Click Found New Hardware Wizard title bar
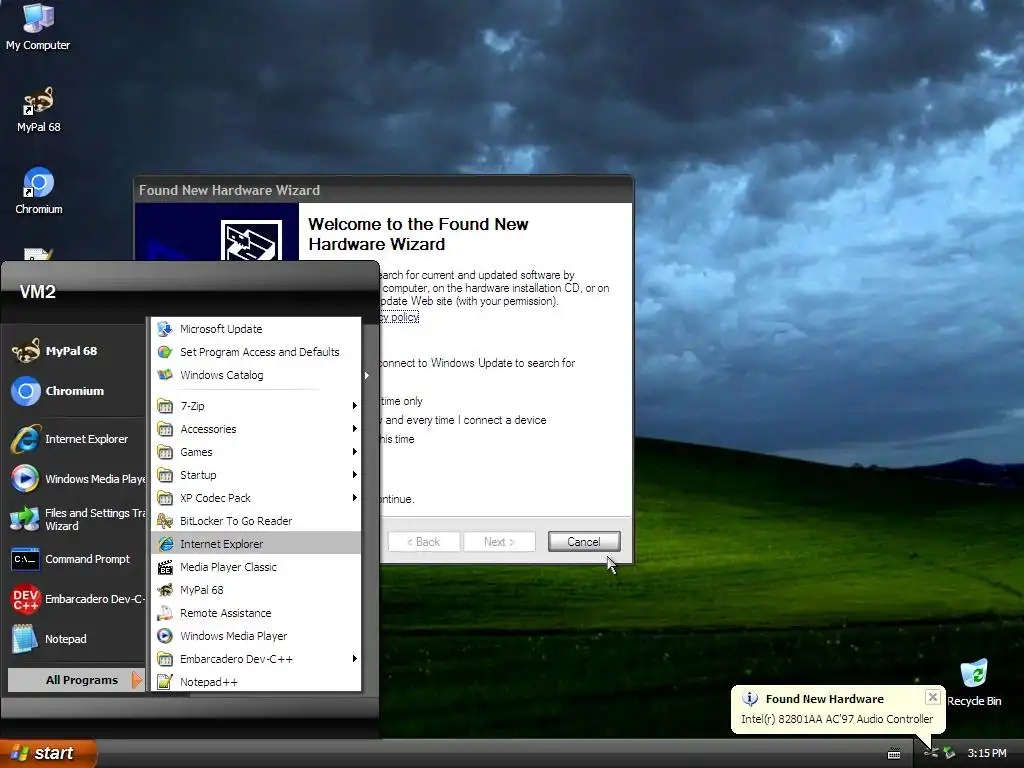Screen dimensions: 1024x768 click(x=383, y=190)
